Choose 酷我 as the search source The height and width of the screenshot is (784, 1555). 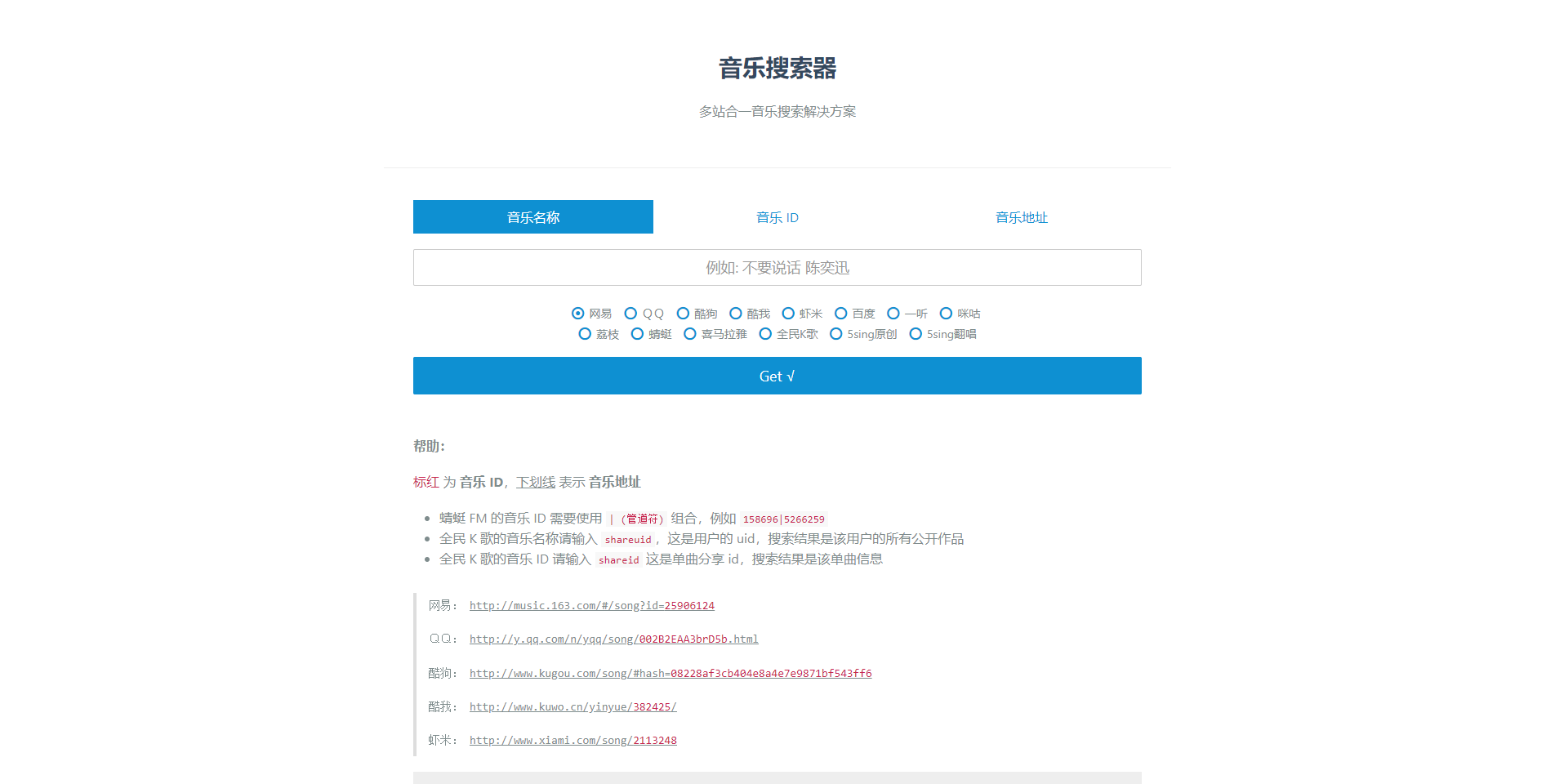click(x=736, y=314)
